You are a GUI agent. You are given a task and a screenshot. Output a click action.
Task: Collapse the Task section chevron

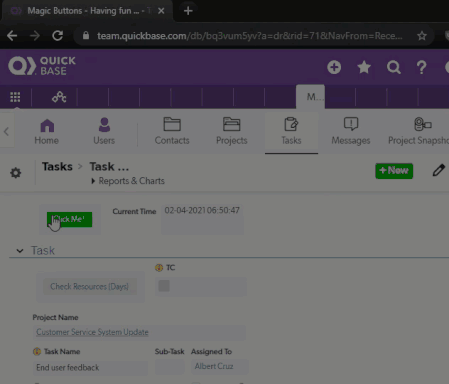pyautogui.click(x=20, y=251)
